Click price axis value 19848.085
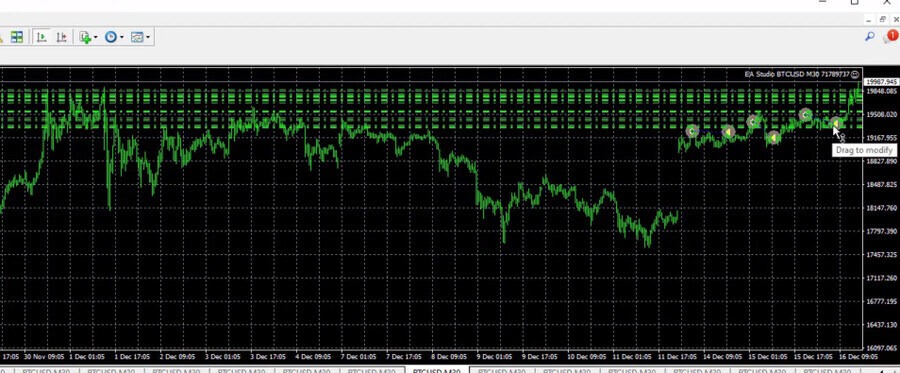 [x=882, y=91]
